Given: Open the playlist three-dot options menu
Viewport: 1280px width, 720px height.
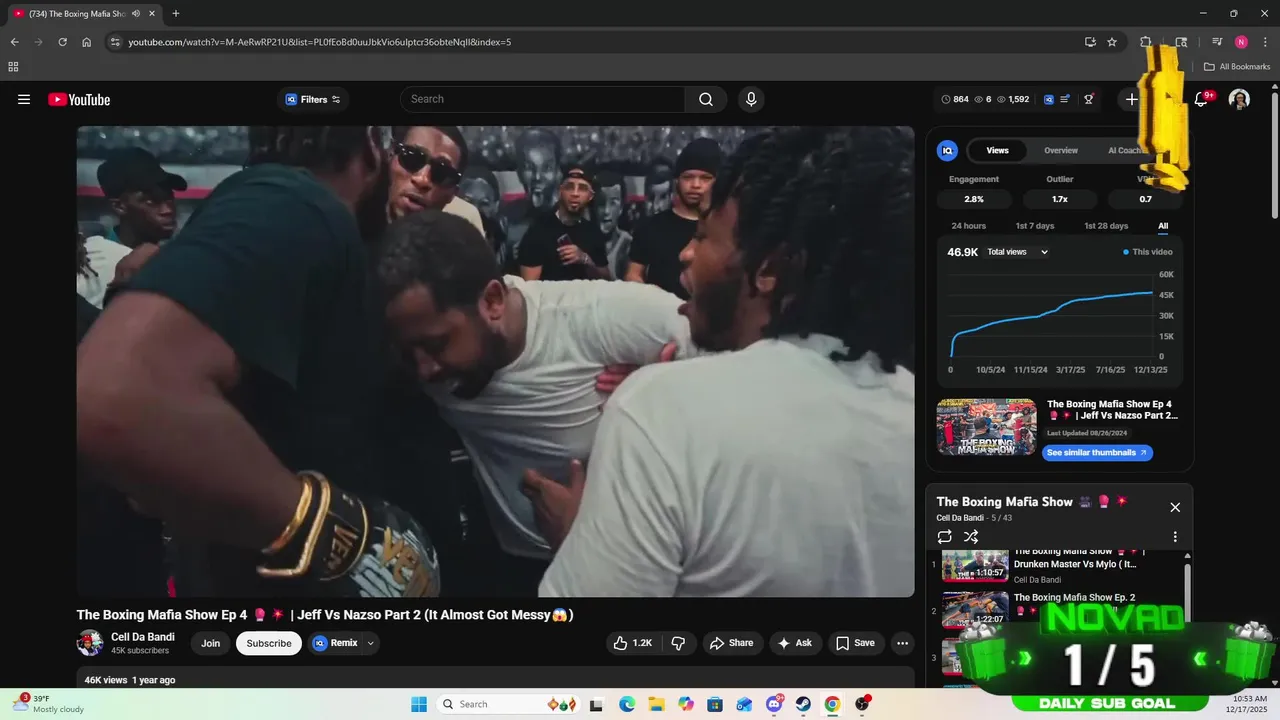Looking at the screenshot, I should 1175,537.
